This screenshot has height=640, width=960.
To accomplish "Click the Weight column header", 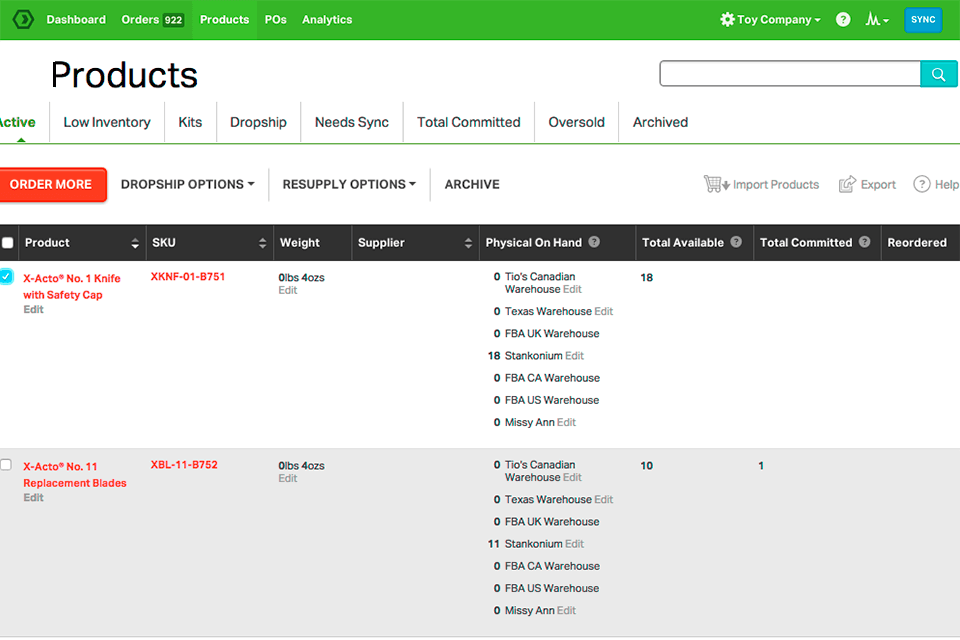I will pyautogui.click(x=299, y=243).
